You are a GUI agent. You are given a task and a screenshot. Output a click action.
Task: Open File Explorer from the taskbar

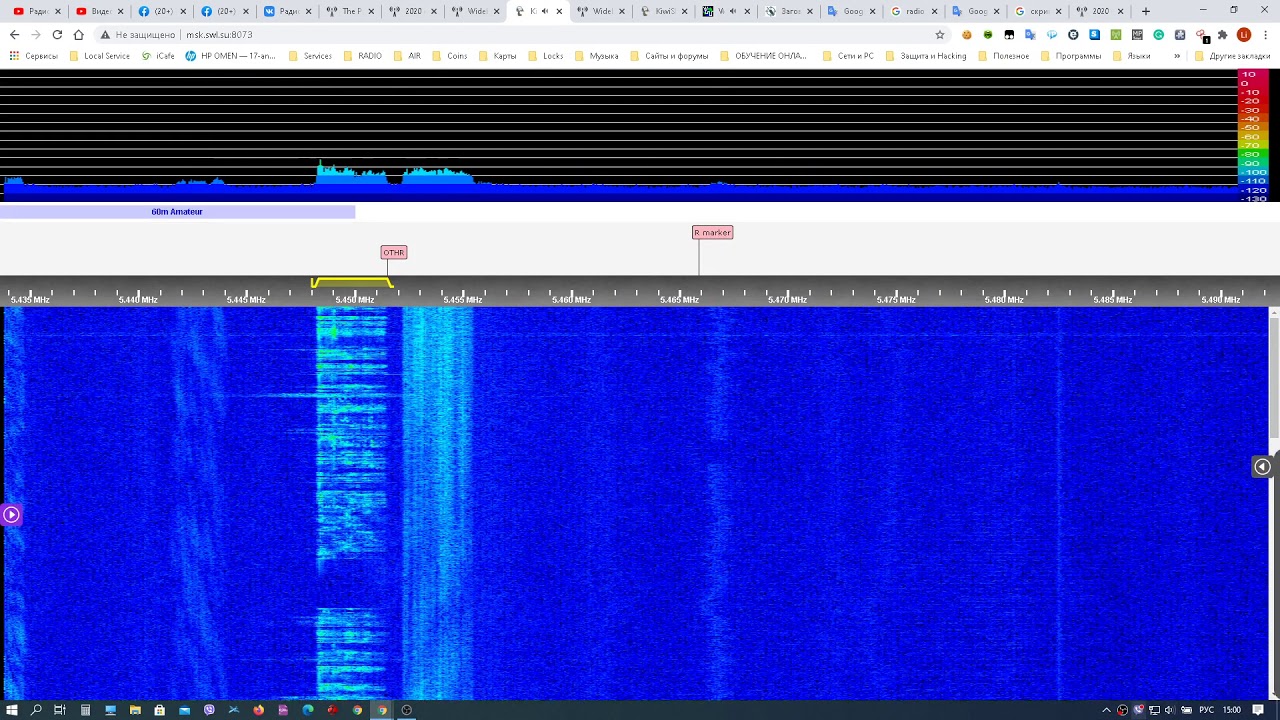pos(135,710)
